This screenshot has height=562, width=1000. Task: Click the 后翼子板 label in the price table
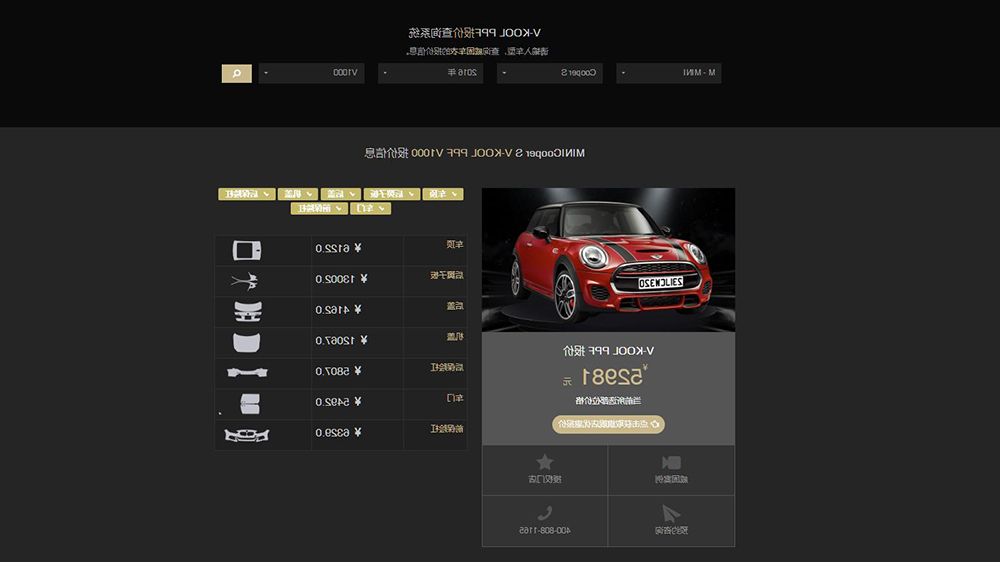click(x=447, y=276)
